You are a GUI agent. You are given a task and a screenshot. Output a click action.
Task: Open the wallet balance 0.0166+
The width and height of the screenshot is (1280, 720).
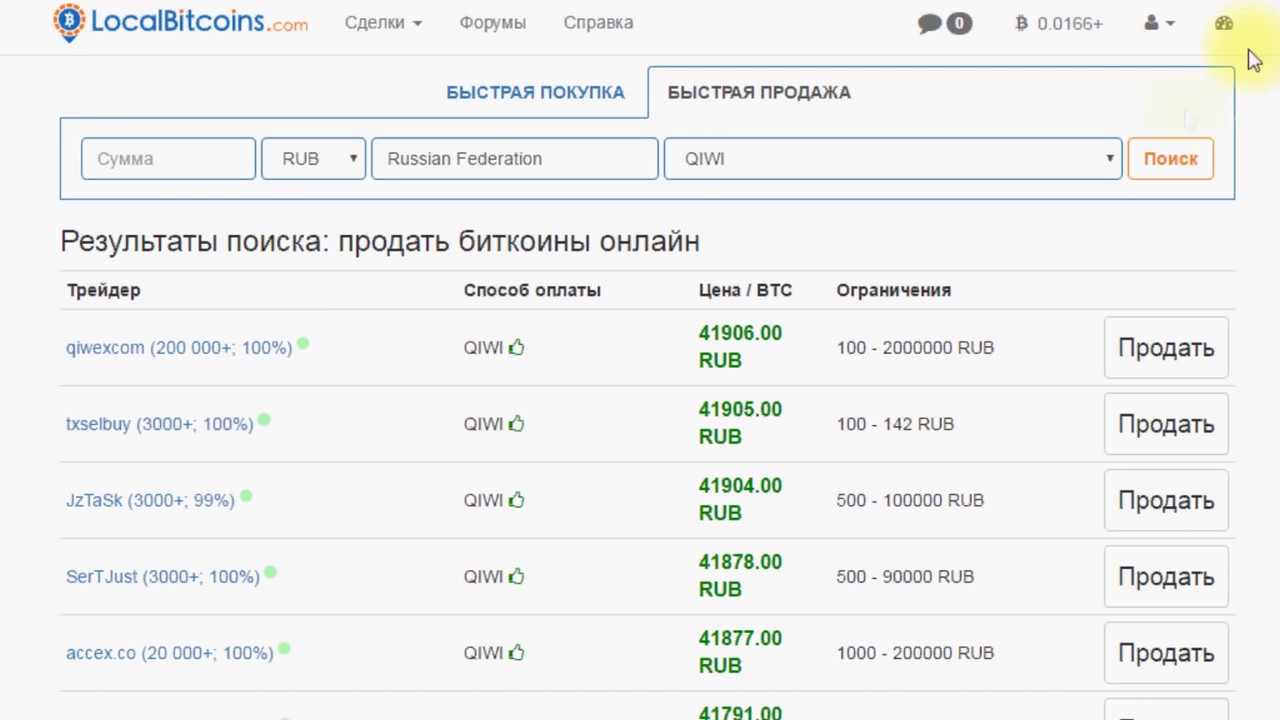1059,23
